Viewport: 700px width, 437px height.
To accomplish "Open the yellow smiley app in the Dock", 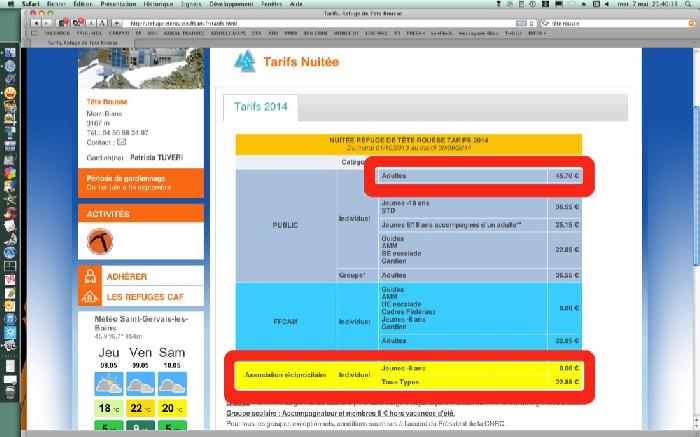I will pos(10,93).
